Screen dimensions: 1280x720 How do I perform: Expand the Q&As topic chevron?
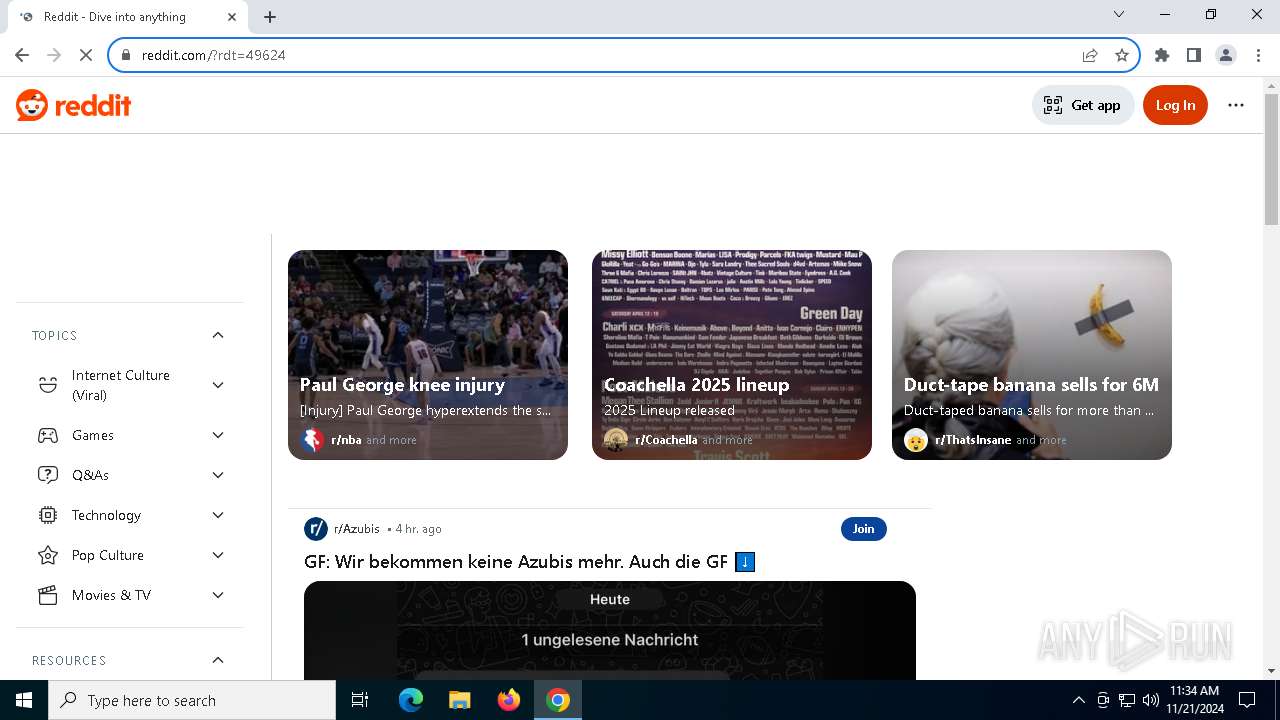218,475
